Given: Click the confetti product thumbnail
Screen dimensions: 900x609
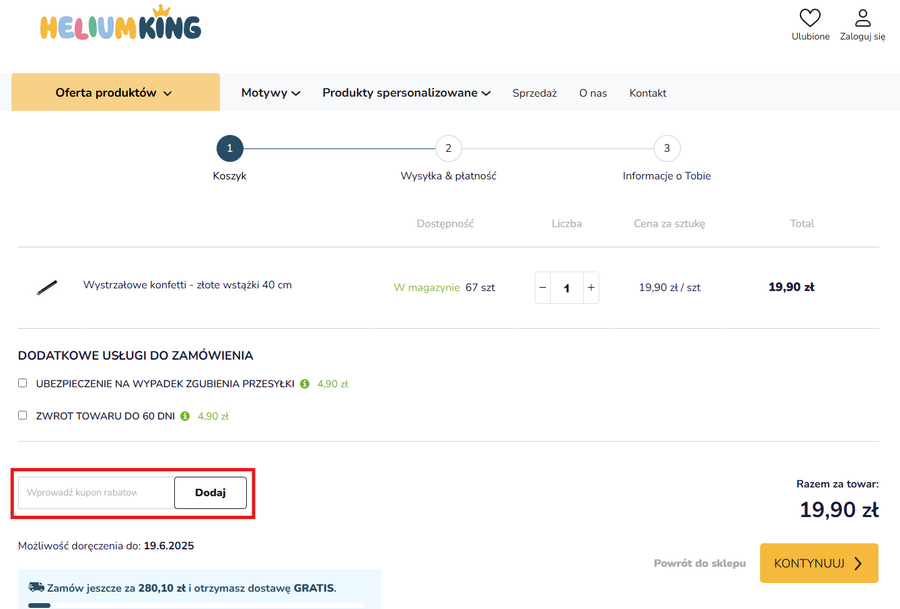Looking at the screenshot, I should pos(47,287).
